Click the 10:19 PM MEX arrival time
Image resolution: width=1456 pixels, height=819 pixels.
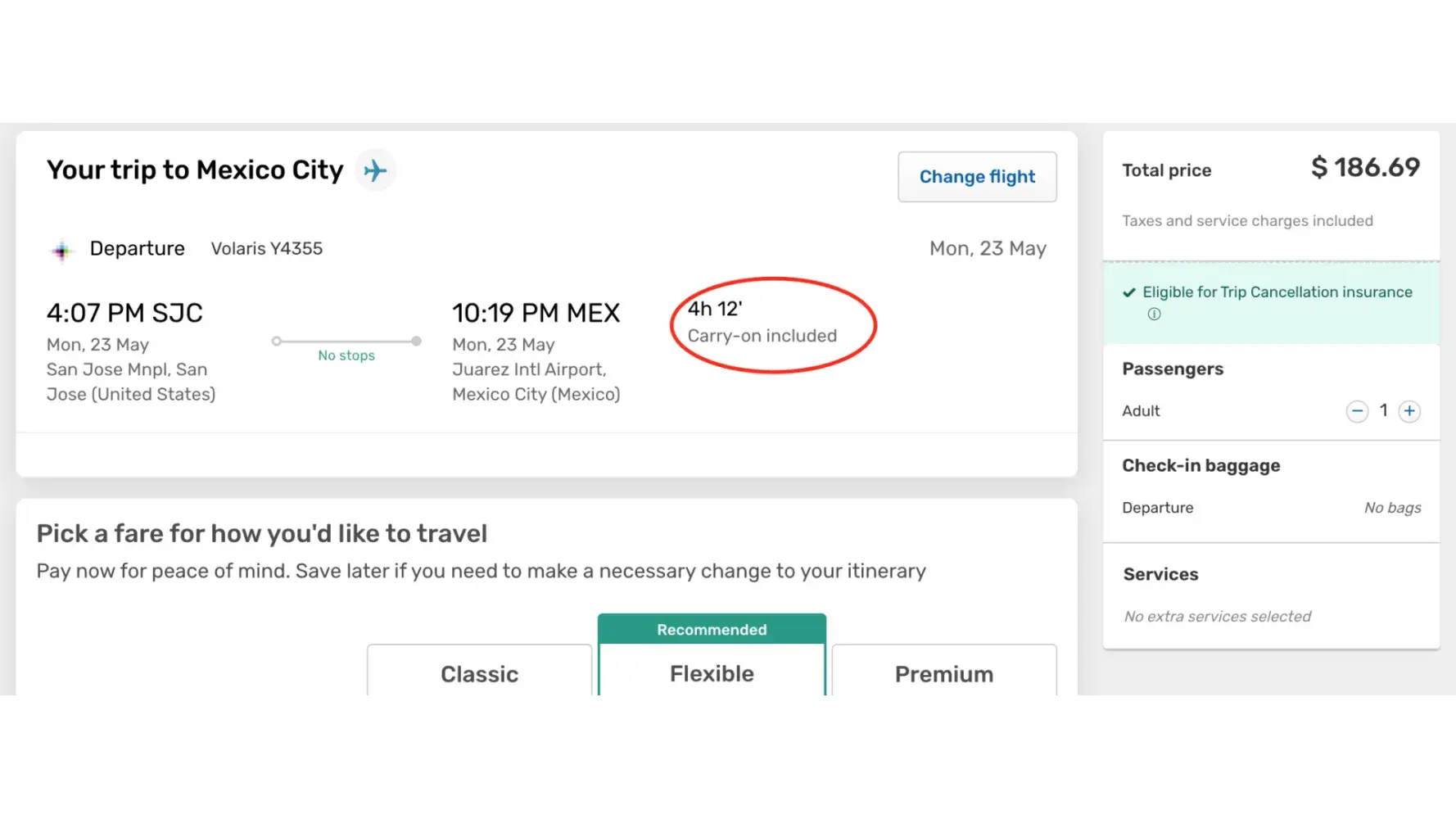(536, 313)
